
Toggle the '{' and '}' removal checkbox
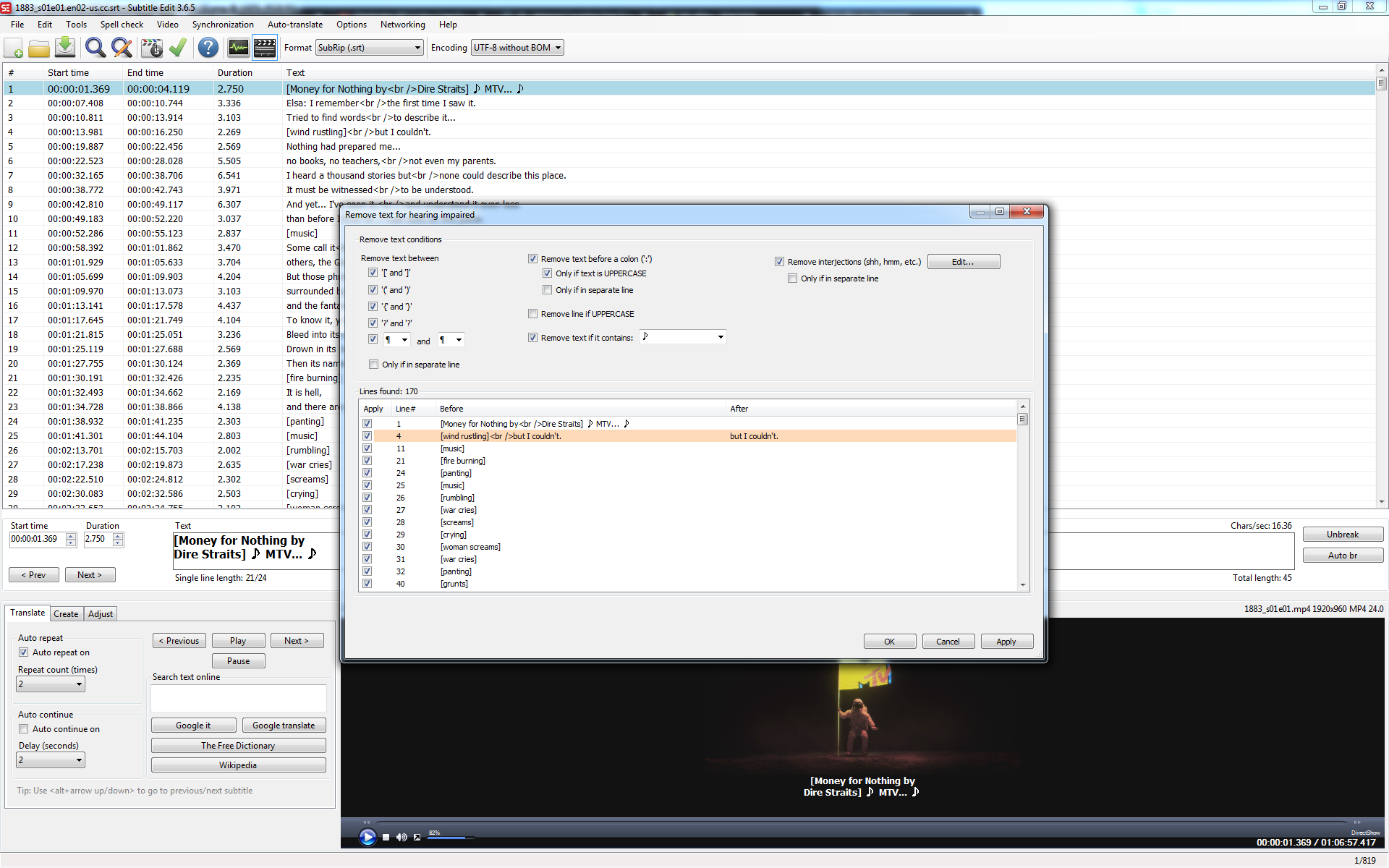pyautogui.click(x=373, y=306)
